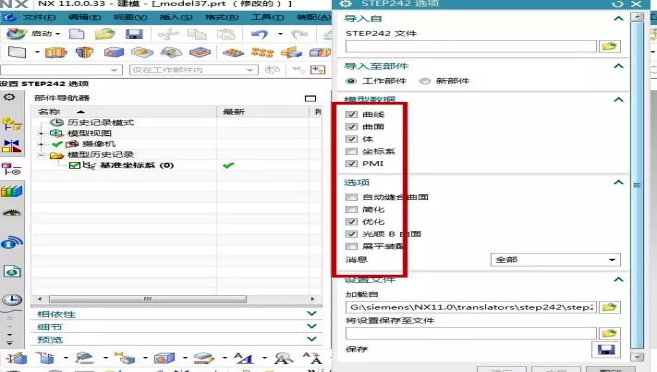Browse for STEP242 文件 with folder icon
The image size is (657, 372).
click(x=610, y=46)
